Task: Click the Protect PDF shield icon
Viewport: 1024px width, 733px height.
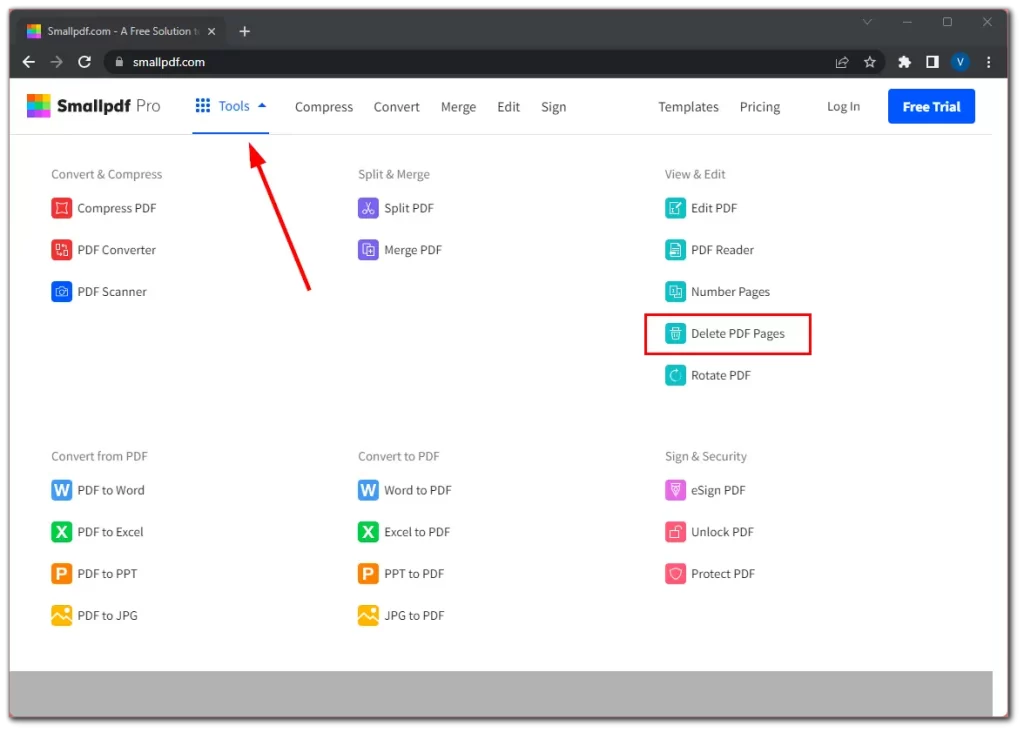Action: tap(675, 574)
